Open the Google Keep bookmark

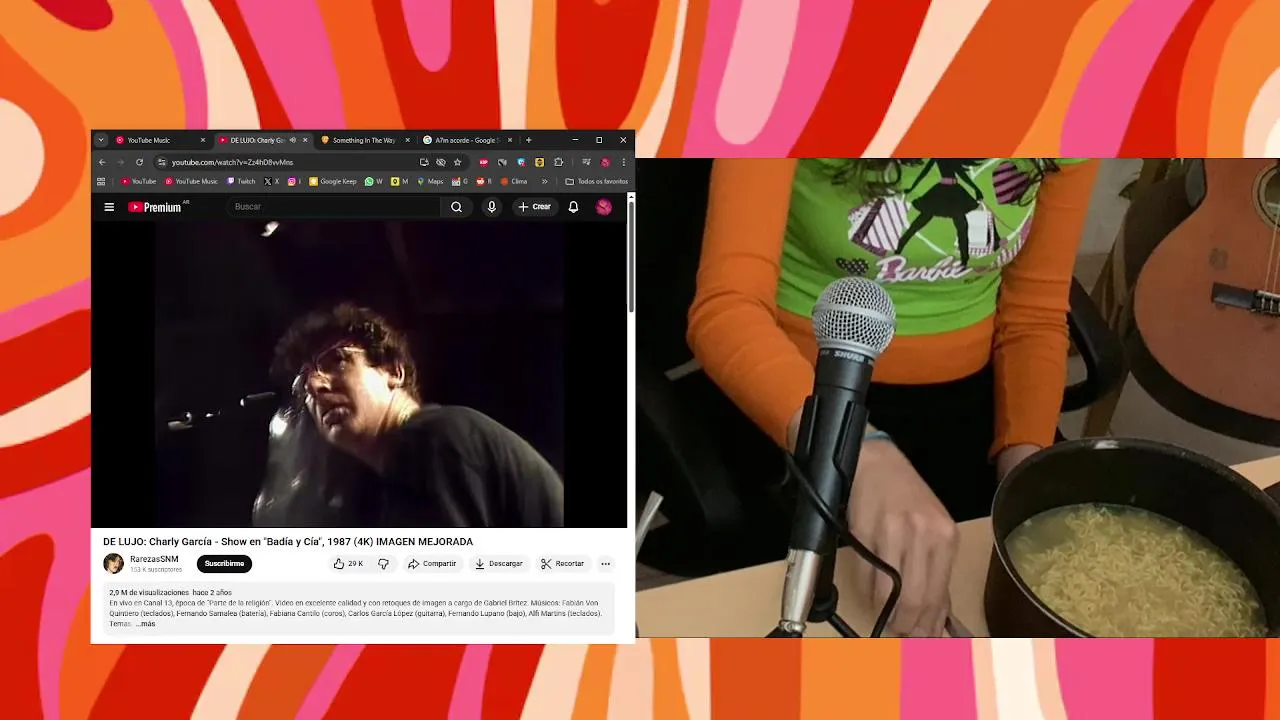point(333,182)
